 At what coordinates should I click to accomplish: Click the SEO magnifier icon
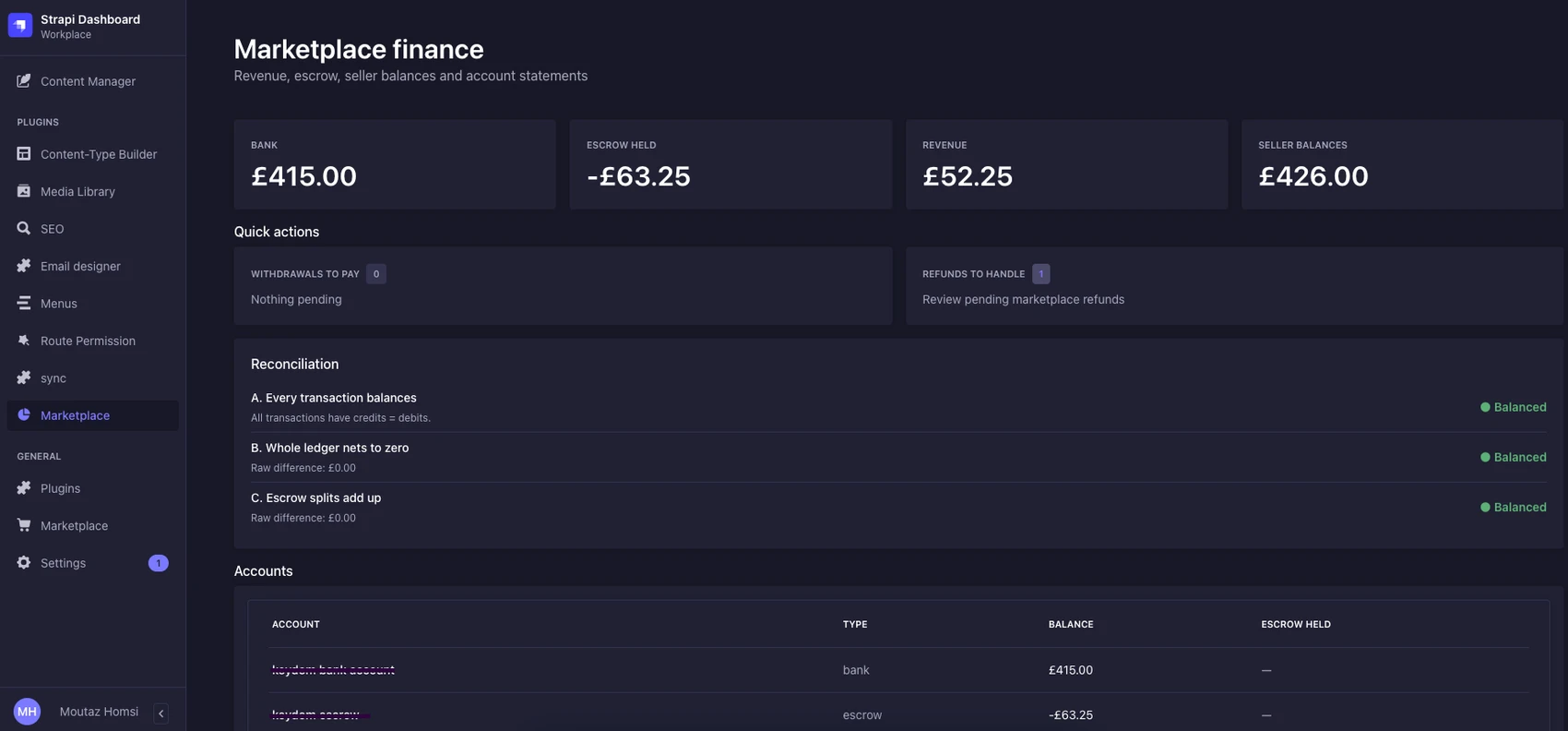24,228
